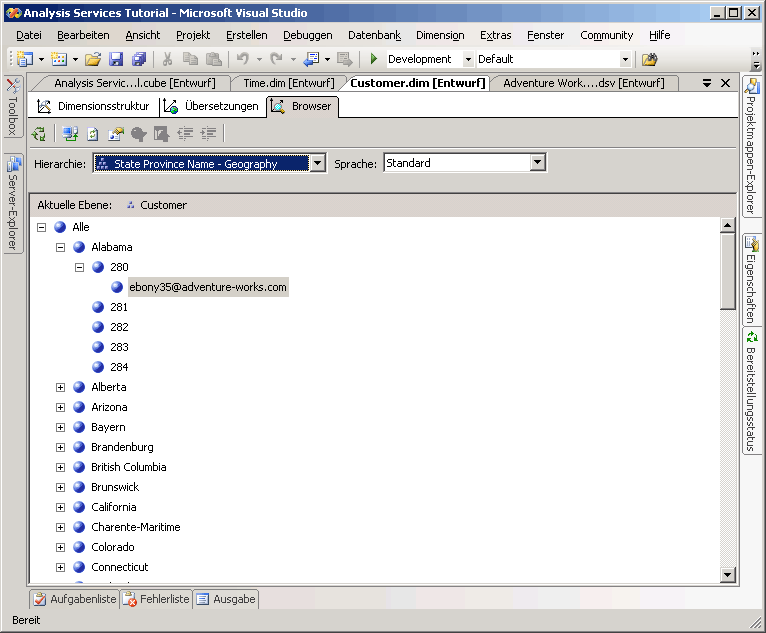The width and height of the screenshot is (766, 633).
Task: Click the Open File folder icon
Action: tap(93, 60)
